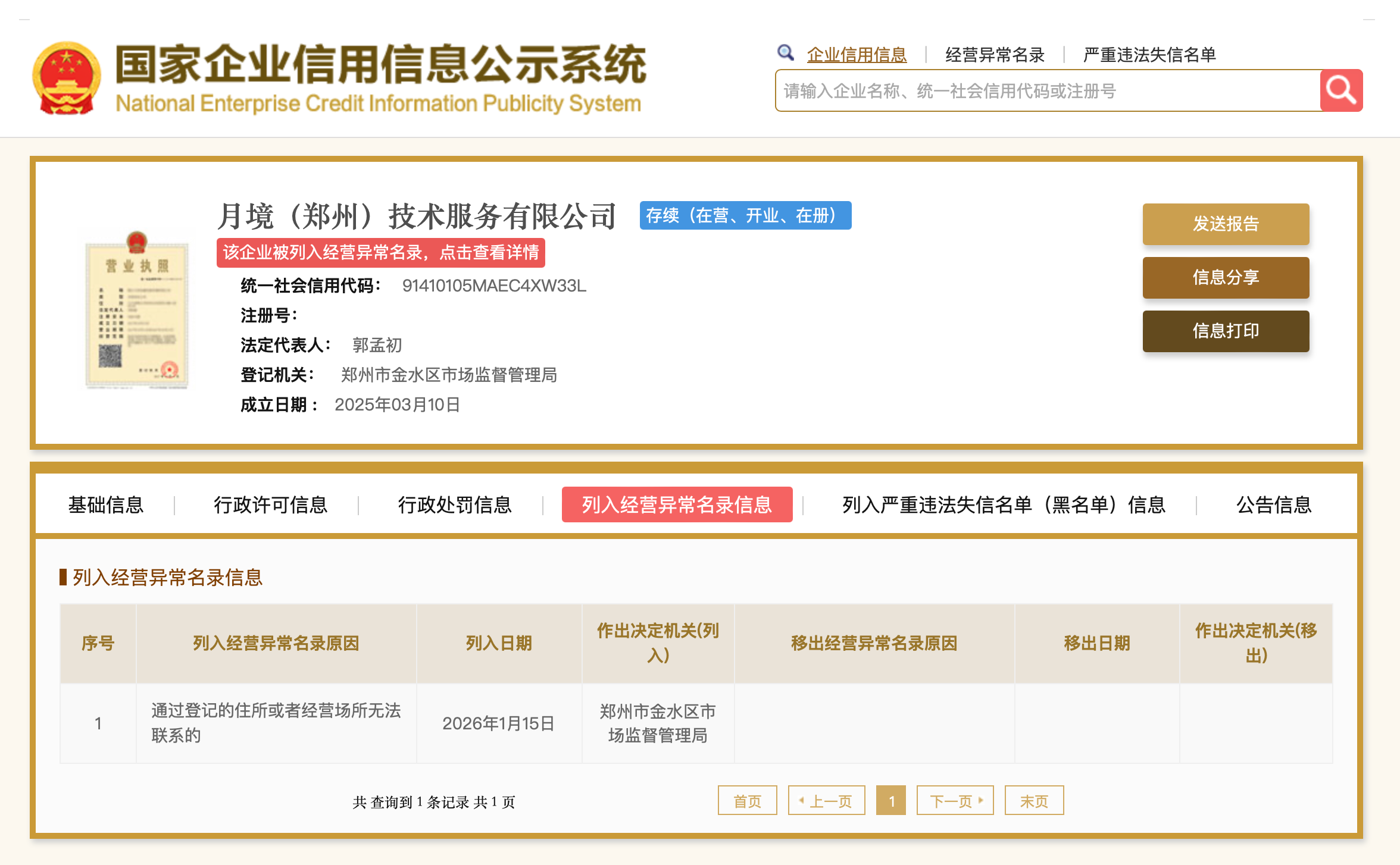The height and width of the screenshot is (865, 1400).
Task: Click the 下一页 pagination button
Action: 955,801
